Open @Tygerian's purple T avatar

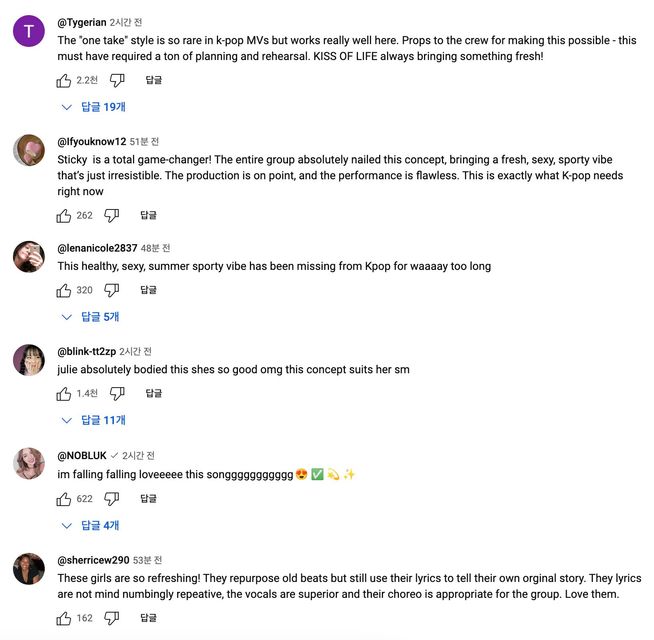pos(28,30)
